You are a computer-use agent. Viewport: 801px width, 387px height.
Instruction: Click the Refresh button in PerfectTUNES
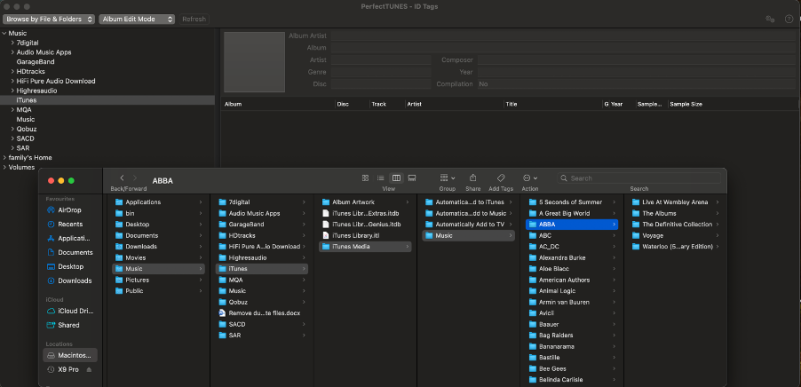coord(194,19)
